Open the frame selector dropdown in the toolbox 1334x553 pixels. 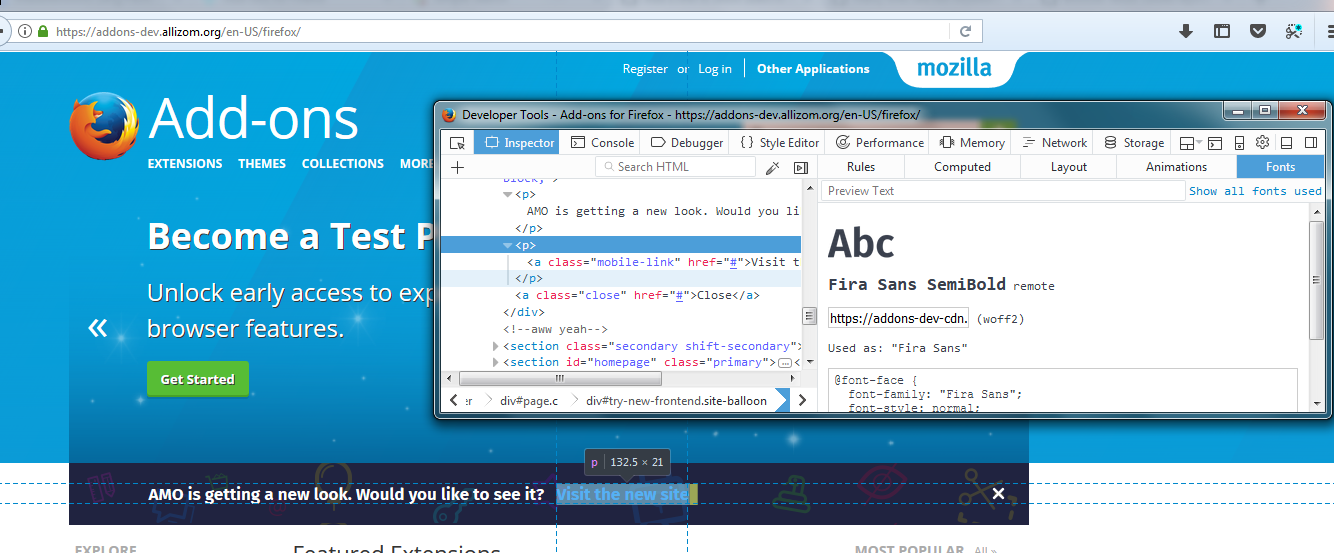pyautogui.click(x=1190, y=143)
